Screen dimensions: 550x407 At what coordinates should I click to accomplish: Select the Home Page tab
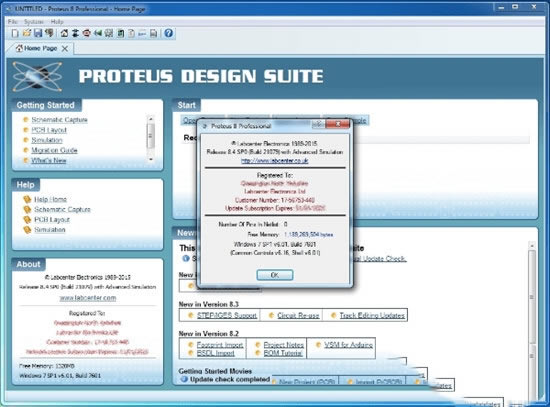point(41,48)
